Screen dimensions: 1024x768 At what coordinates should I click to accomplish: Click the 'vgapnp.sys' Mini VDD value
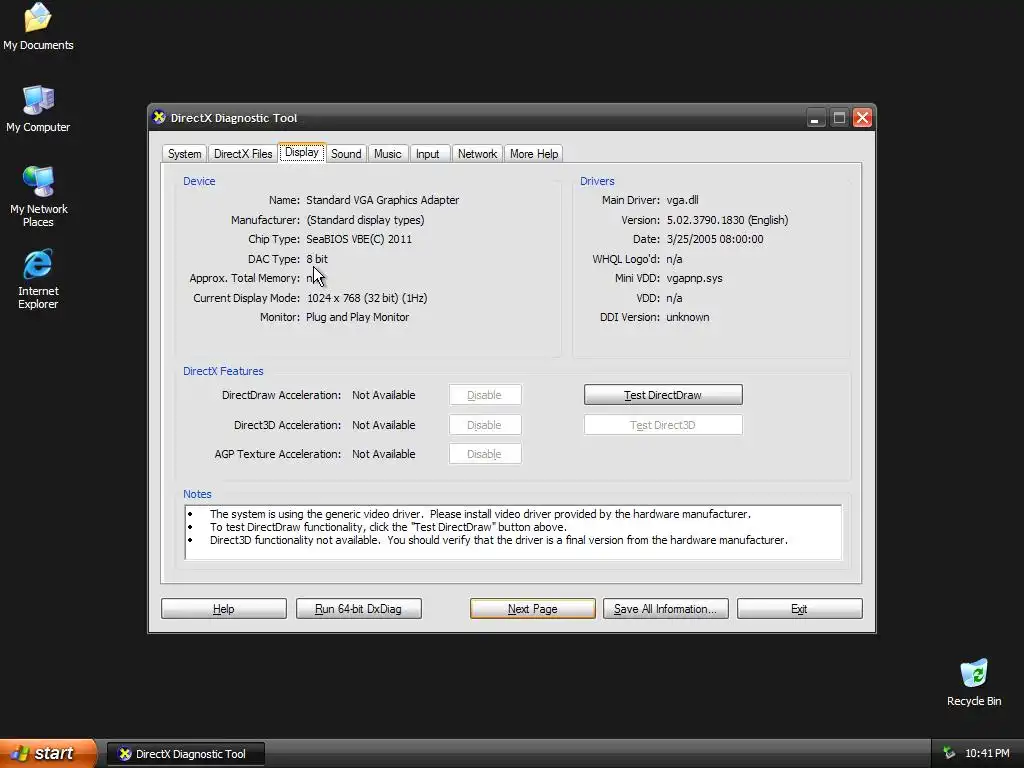tap(695, 278)
